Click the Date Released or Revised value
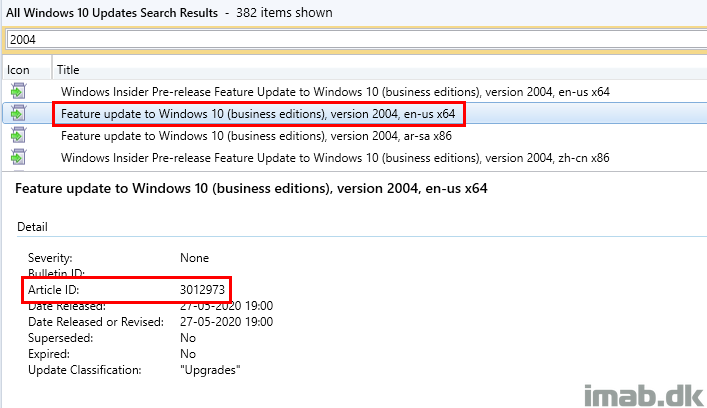 pyautogui.click(x=226, y=322)
